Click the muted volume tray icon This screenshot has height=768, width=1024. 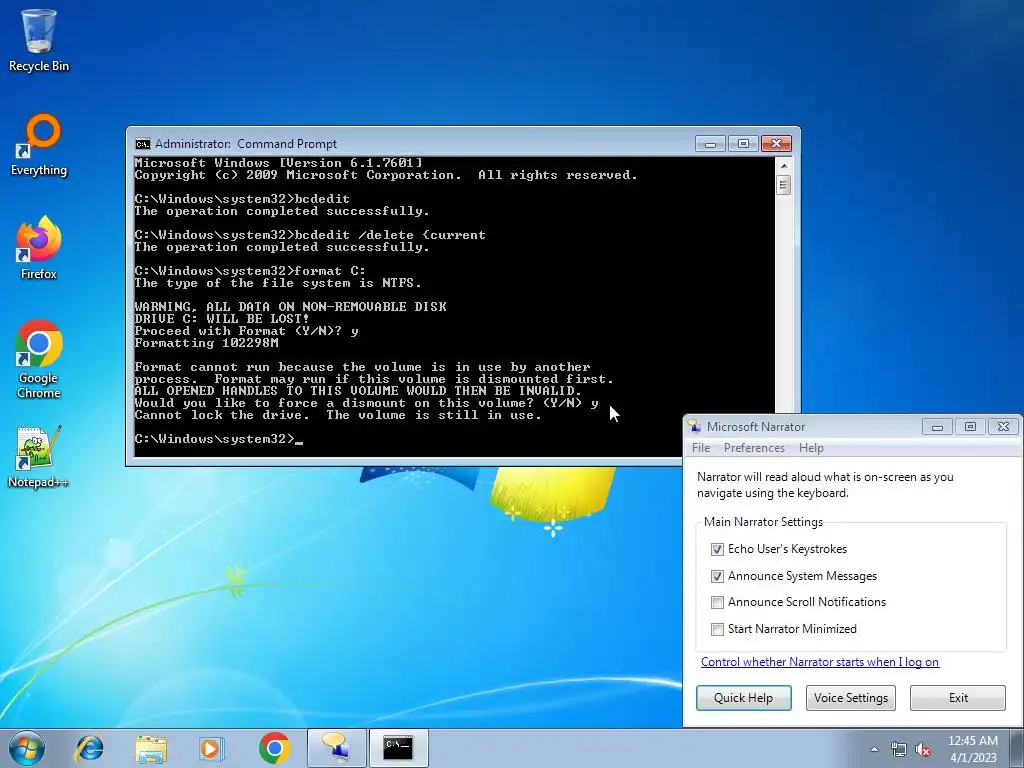(x=923, y=750)
